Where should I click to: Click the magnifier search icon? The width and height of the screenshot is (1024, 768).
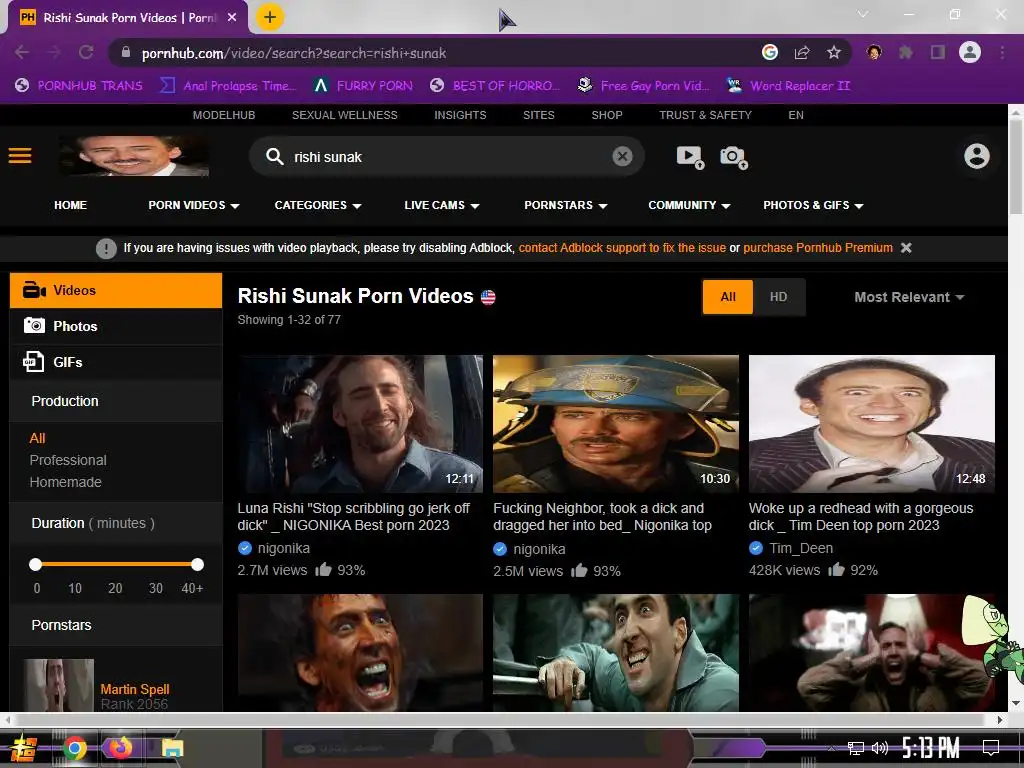pyautogui.click(x=274, y=157)
